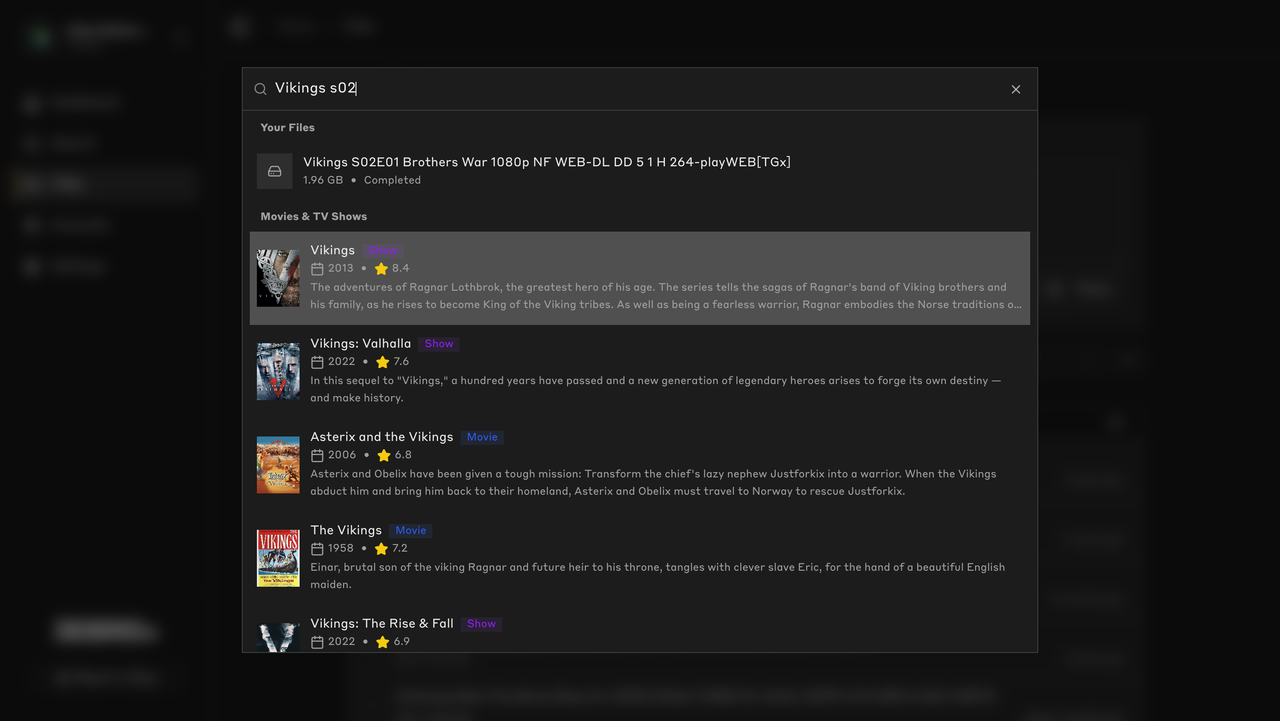The height and width of the screenshot is (721, 1280).
Task: Select the 'Vikings' show title
Action: coord(333,250)
